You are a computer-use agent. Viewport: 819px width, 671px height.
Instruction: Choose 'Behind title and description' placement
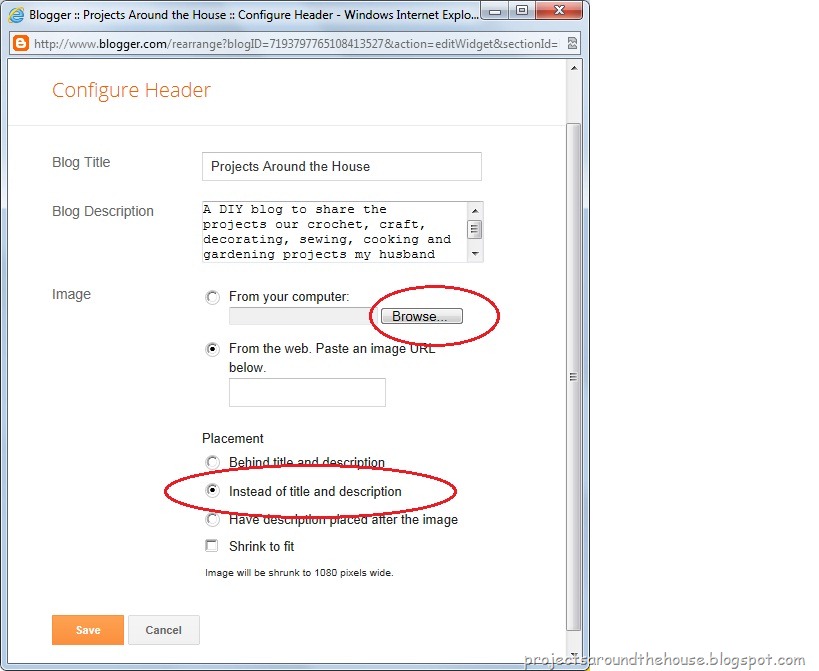(212, 462)
